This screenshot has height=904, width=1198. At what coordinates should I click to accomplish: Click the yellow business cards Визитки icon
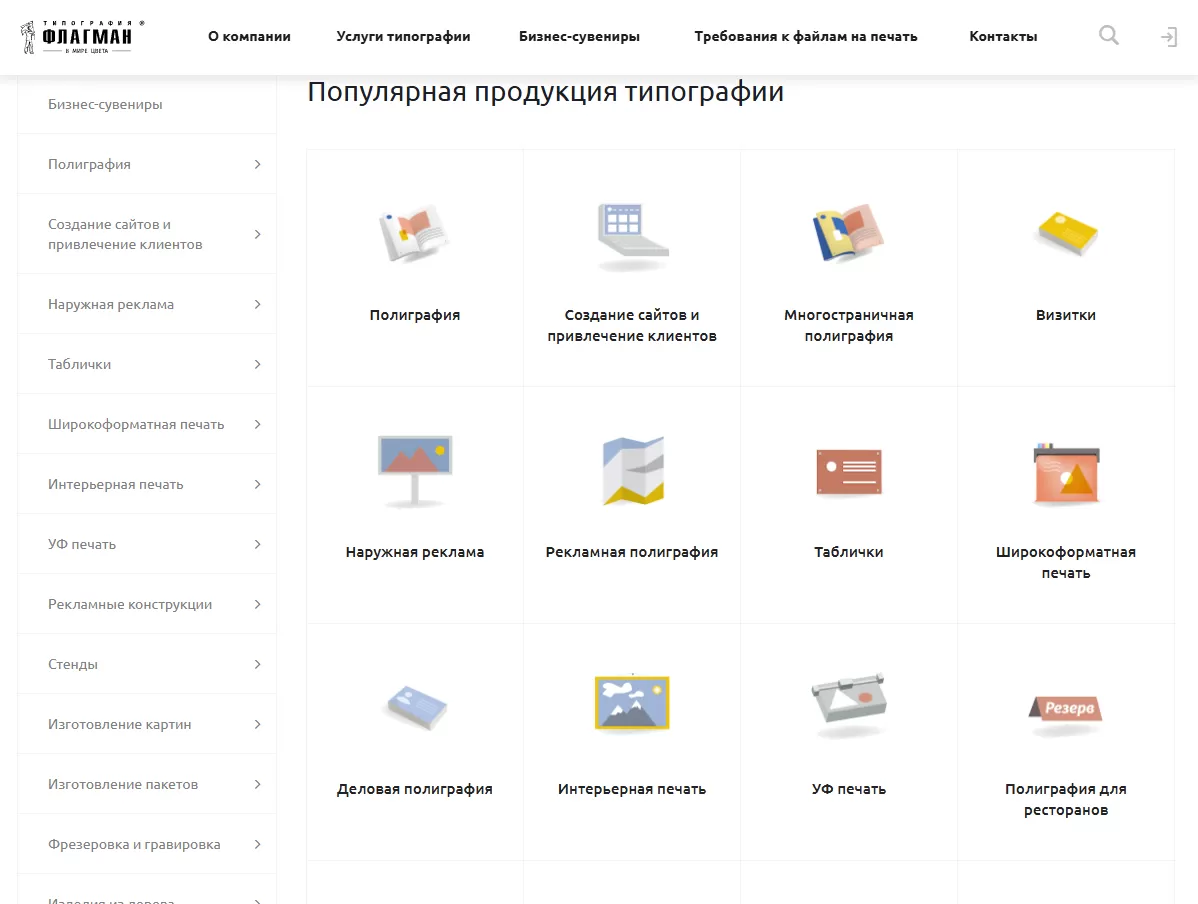pos(1066,234)
